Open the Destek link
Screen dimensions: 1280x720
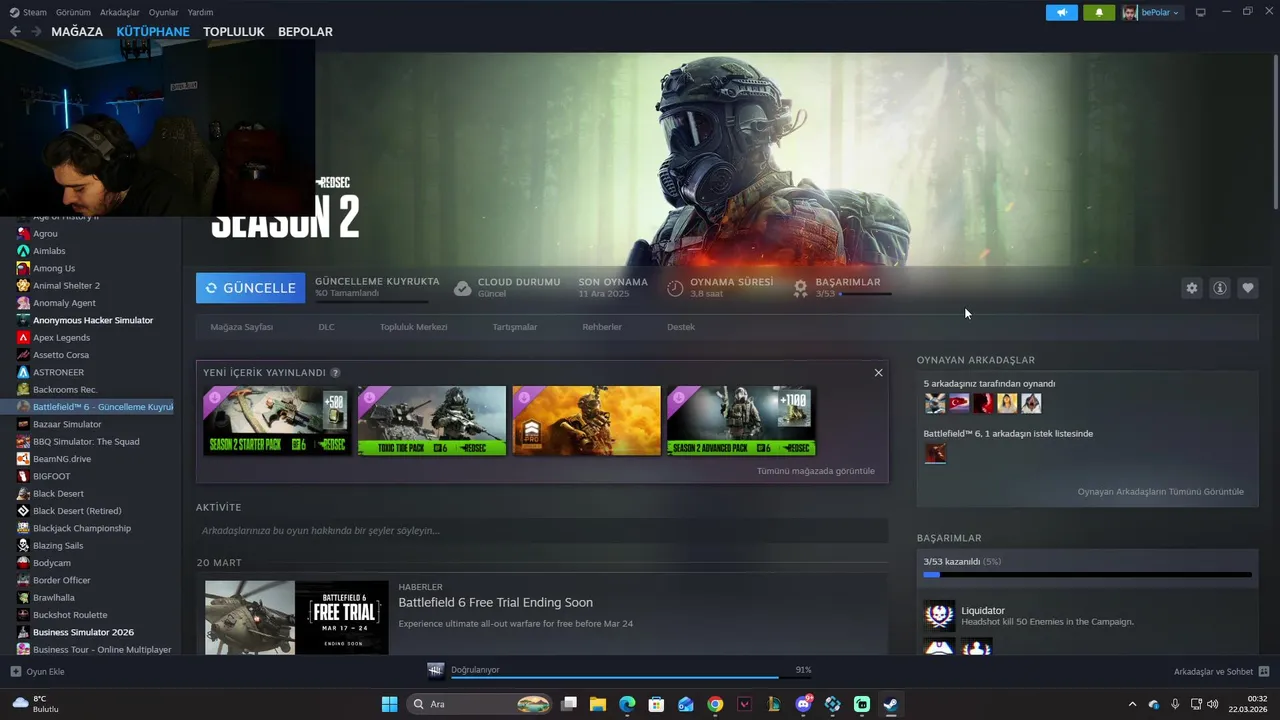(x=680, y=327)
